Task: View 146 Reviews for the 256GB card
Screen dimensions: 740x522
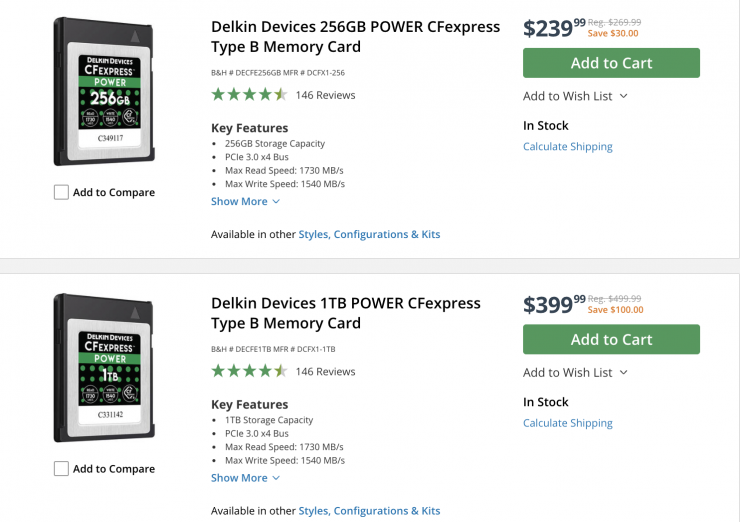Action: click(325, 95)
